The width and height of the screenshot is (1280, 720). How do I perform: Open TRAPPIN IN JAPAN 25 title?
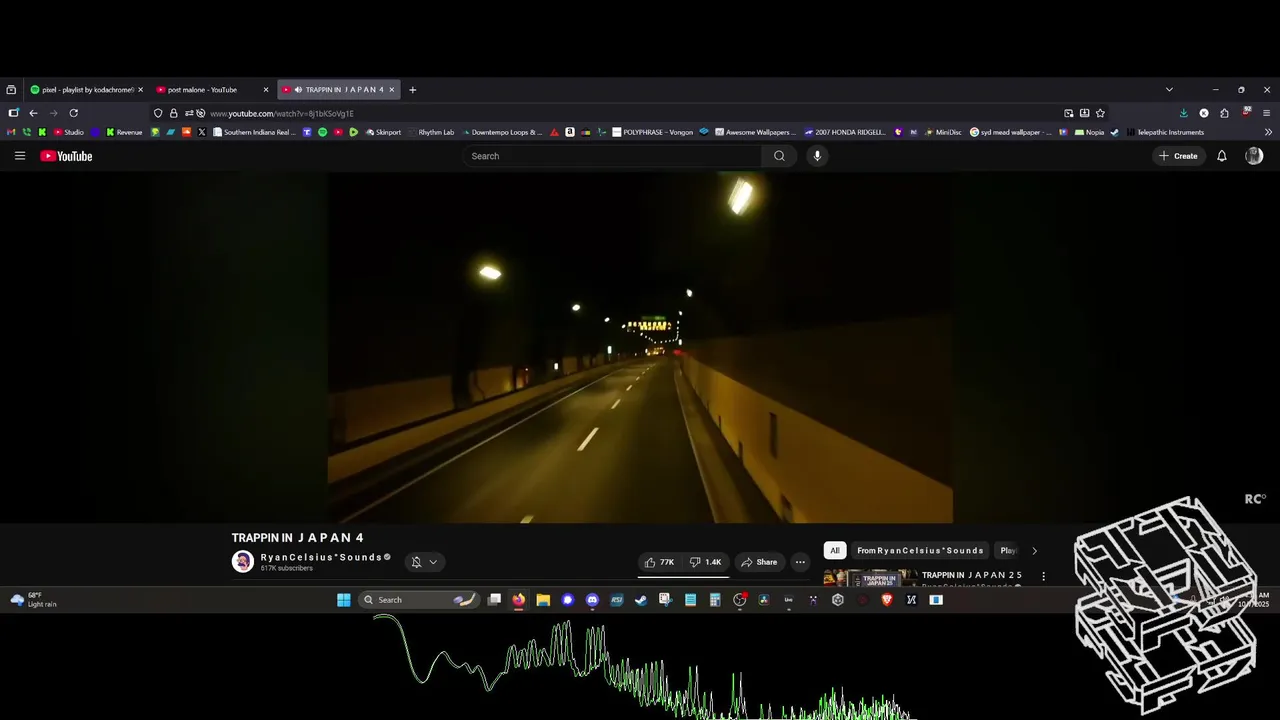972,575
